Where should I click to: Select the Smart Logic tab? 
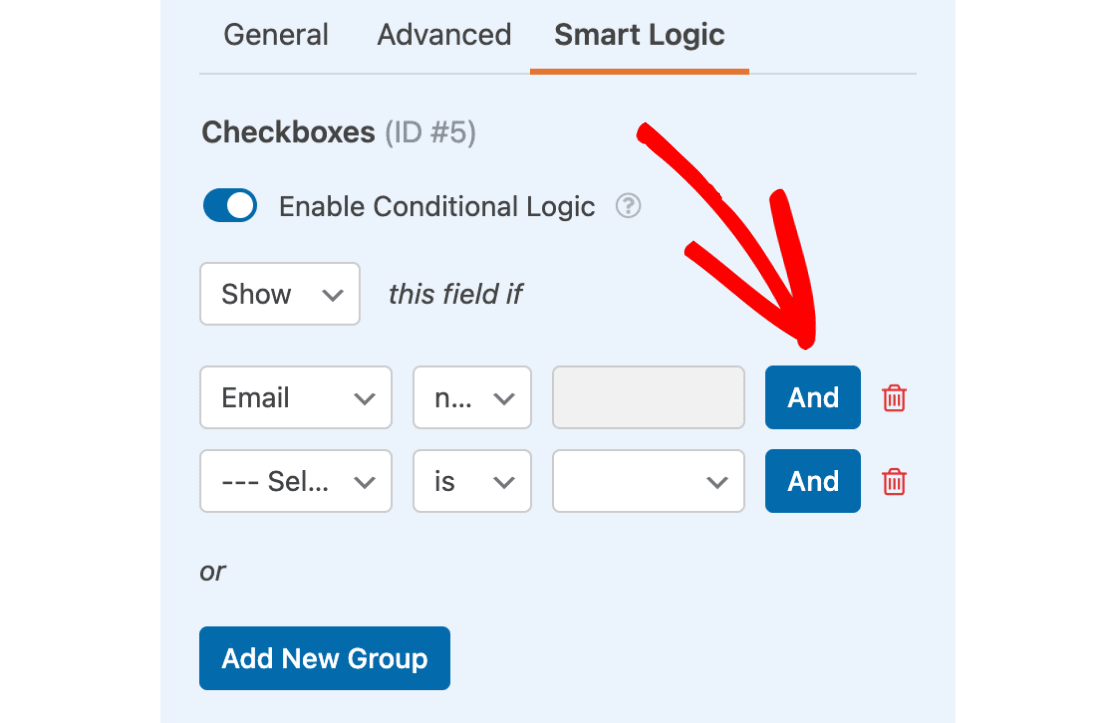click(x=639, y=35)
